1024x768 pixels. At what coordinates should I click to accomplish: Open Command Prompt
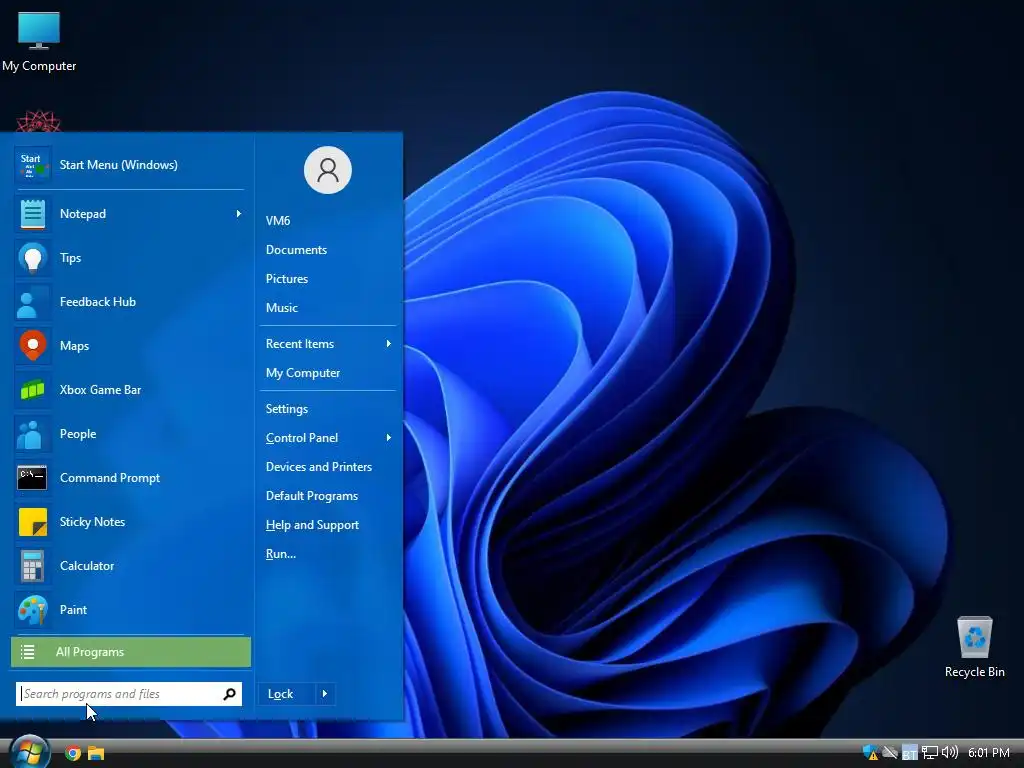(x=131, y=478)
